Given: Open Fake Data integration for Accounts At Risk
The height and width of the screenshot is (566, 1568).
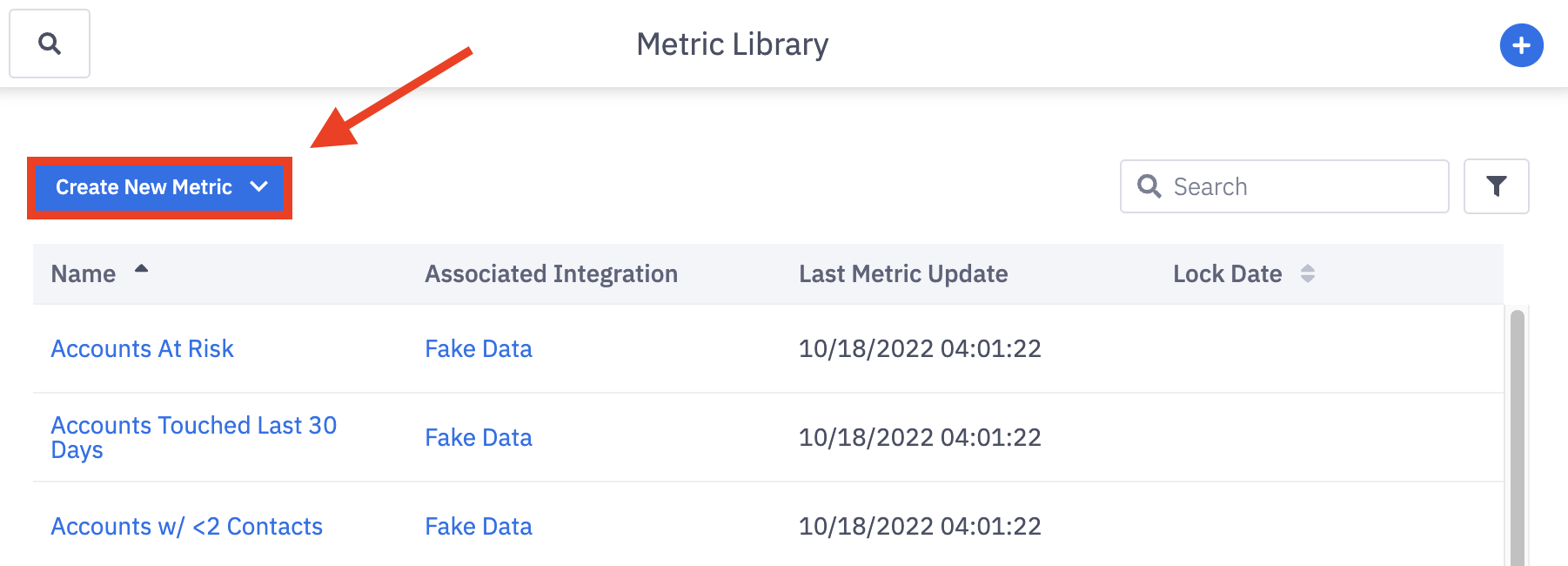Looking at the screenshot, I should click(478, 348).
